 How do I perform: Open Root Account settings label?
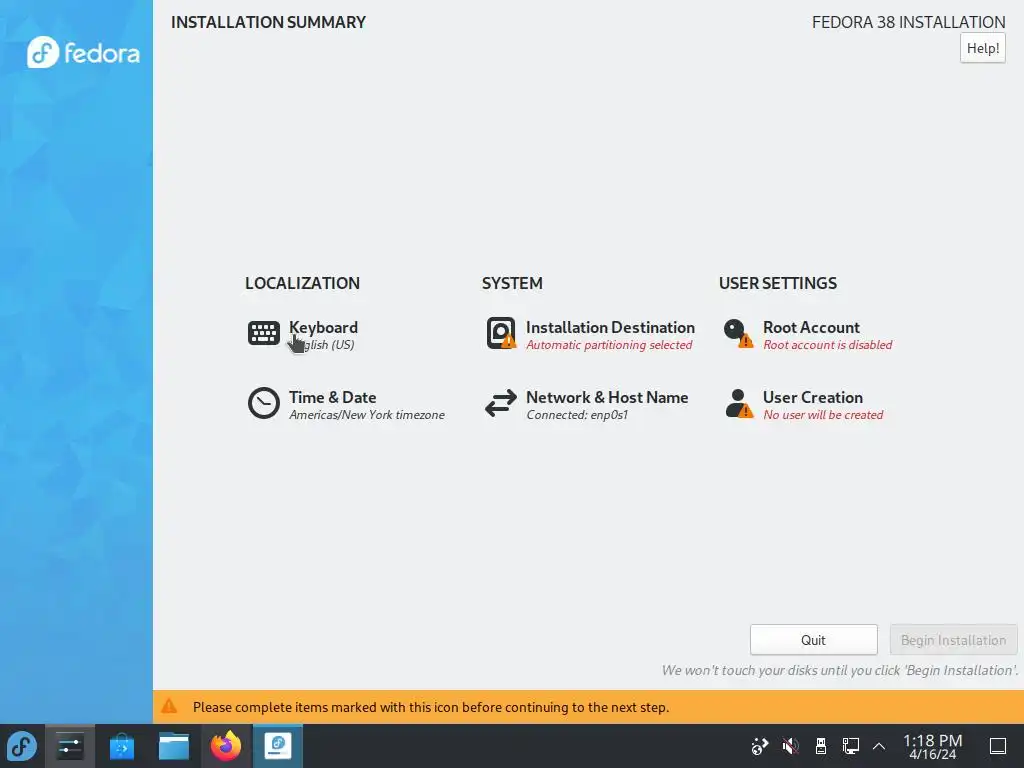(811, 327)
